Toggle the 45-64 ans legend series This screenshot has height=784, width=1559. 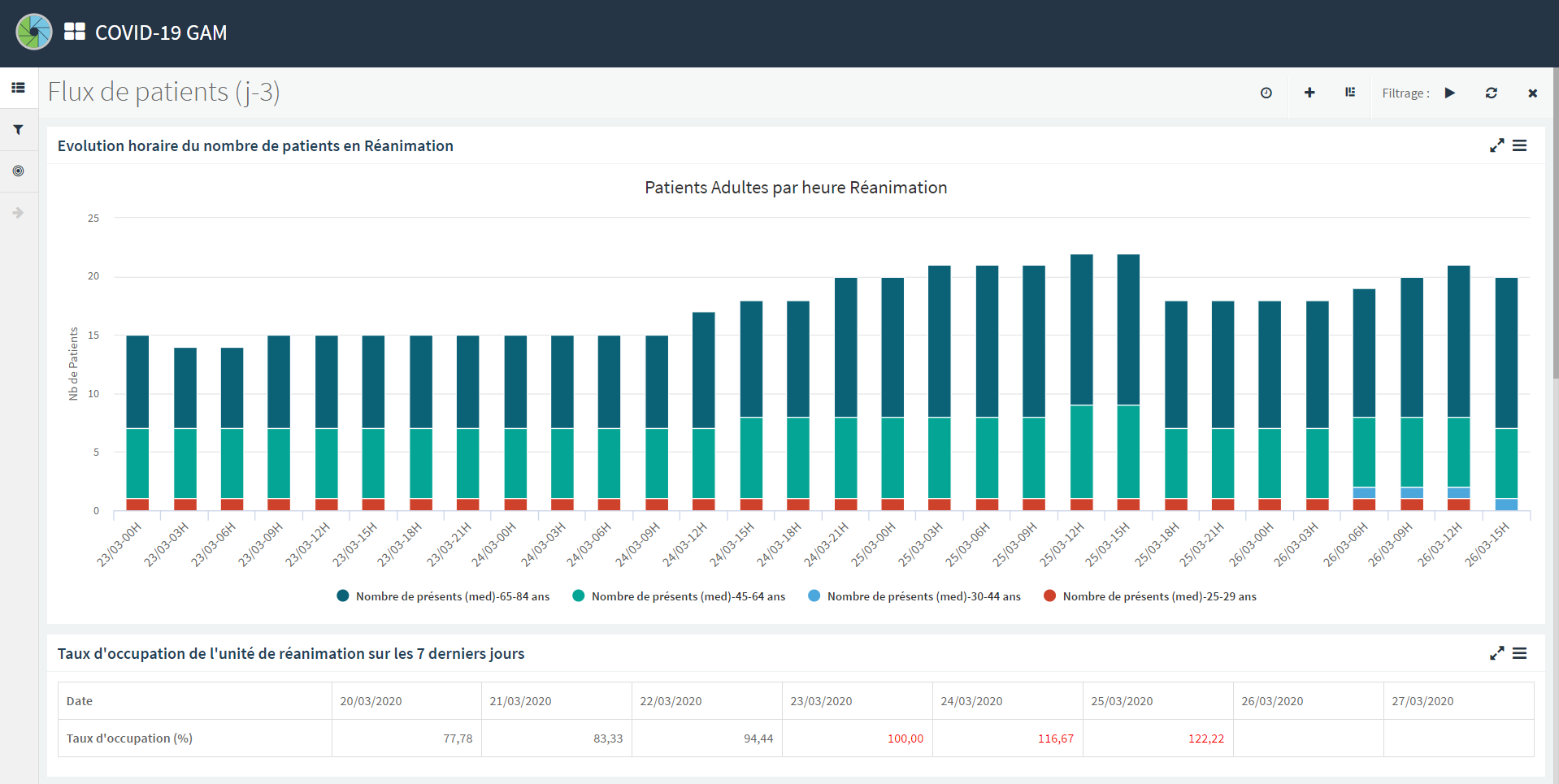point(679,596)
